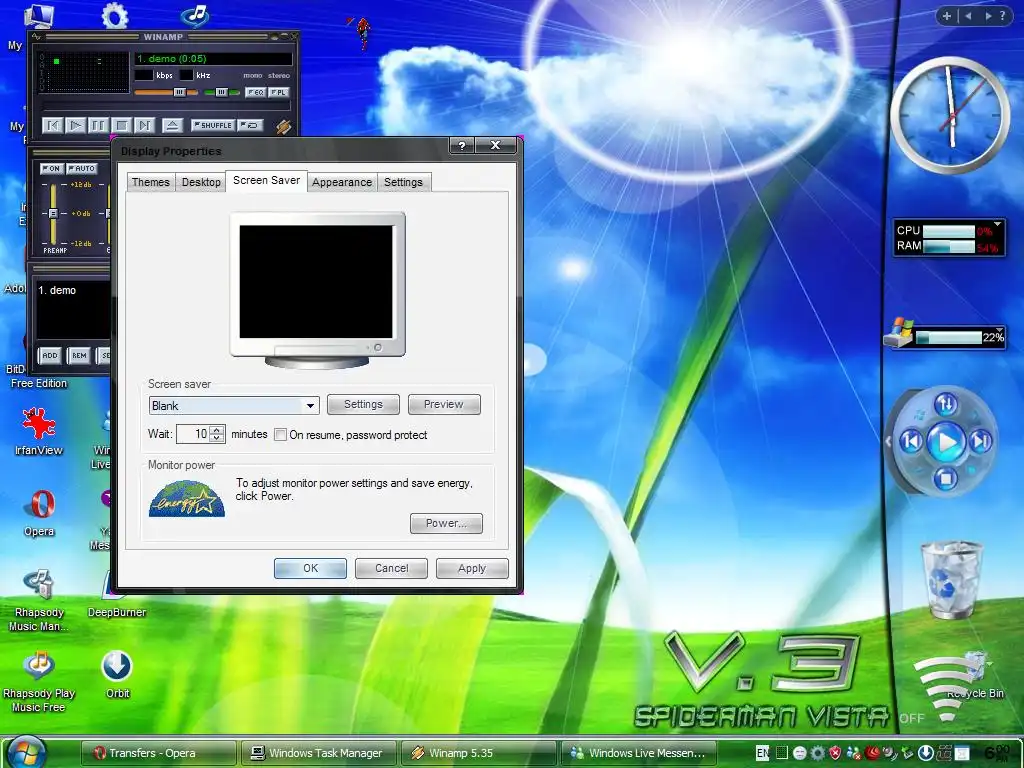
Task: Open Orbit downloader desktop icon
Action: click(x=117, y=674)
